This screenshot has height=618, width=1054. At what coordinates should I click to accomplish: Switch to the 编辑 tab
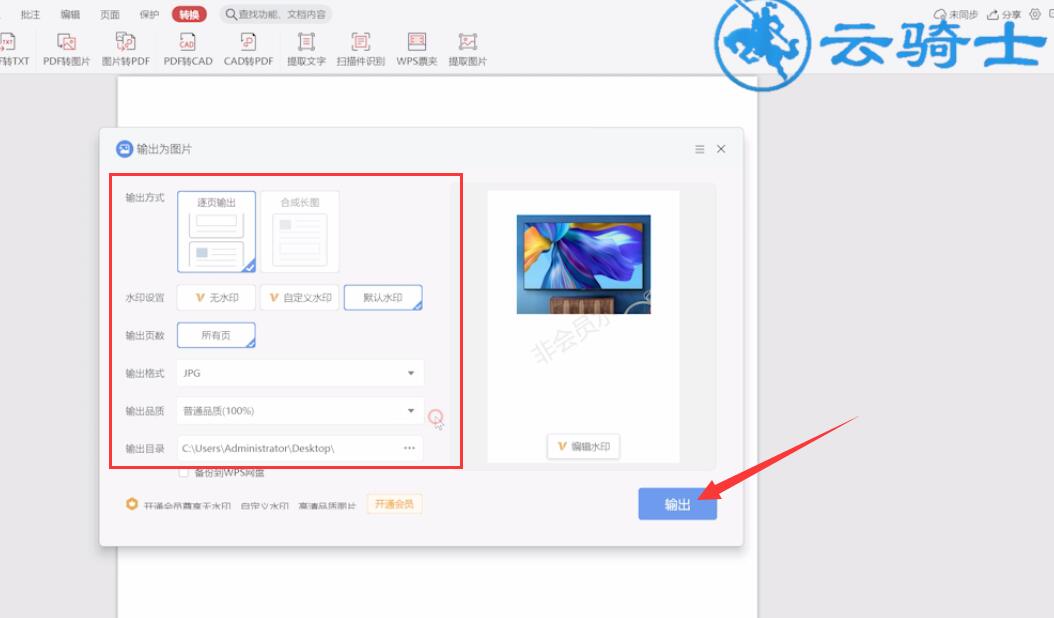point(70,14)
